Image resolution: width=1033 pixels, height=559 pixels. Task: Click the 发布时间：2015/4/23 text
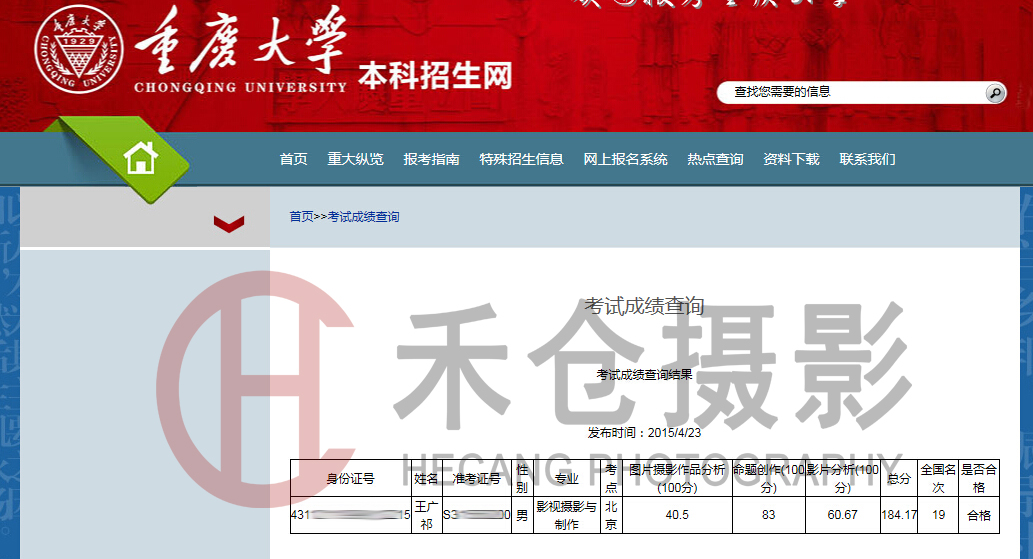[x=644, y=433]
